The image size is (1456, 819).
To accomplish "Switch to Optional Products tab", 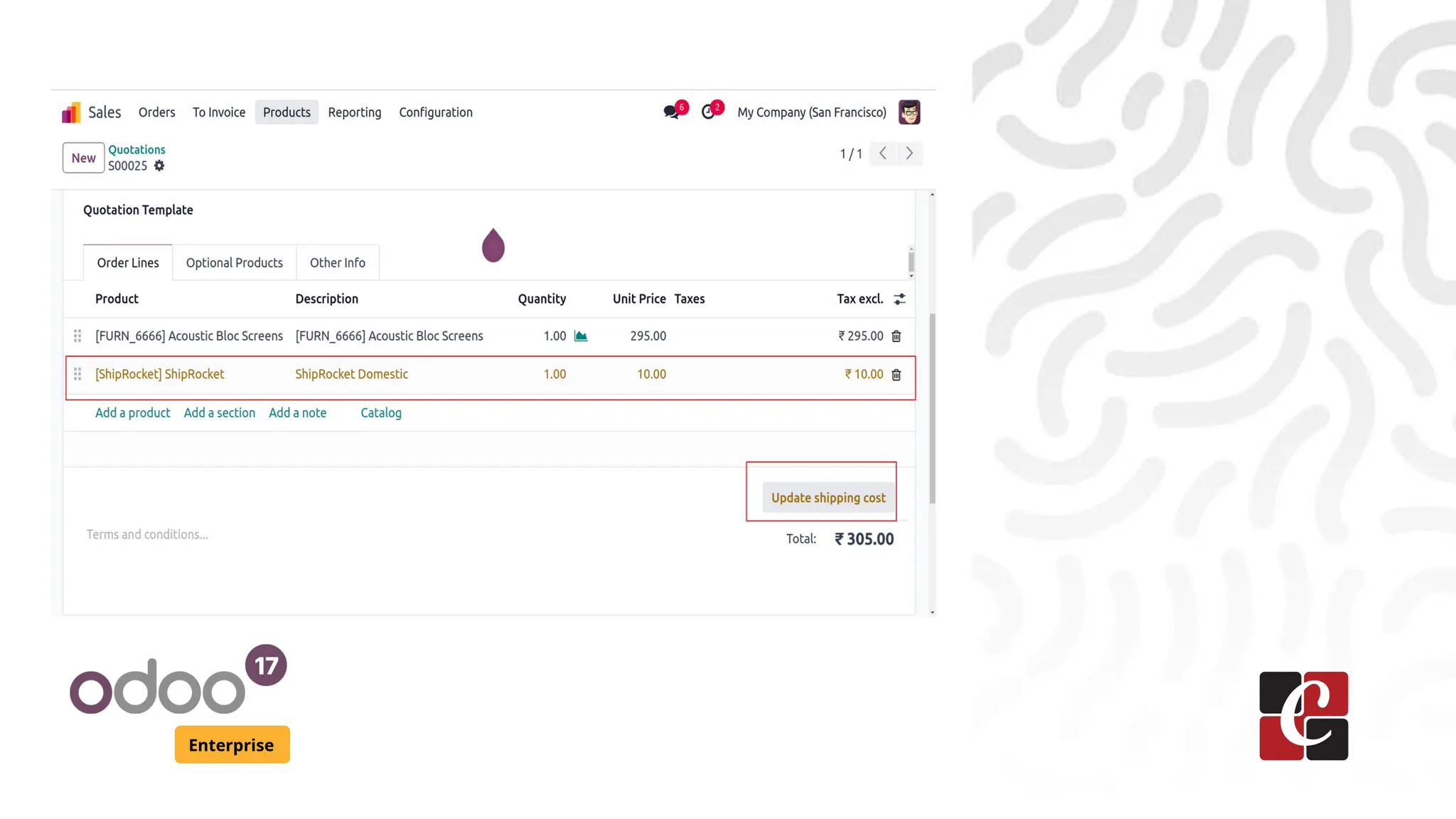I will (x=234, y=263).
